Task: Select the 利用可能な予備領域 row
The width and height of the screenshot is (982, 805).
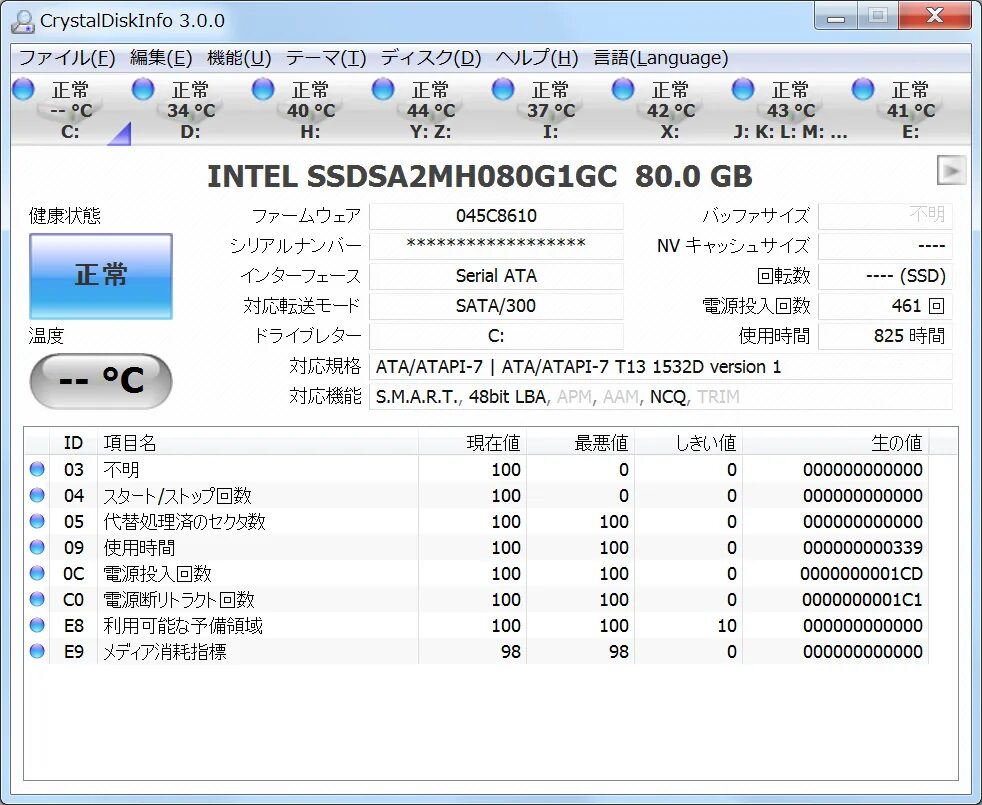Action: [x=477, y=625]
